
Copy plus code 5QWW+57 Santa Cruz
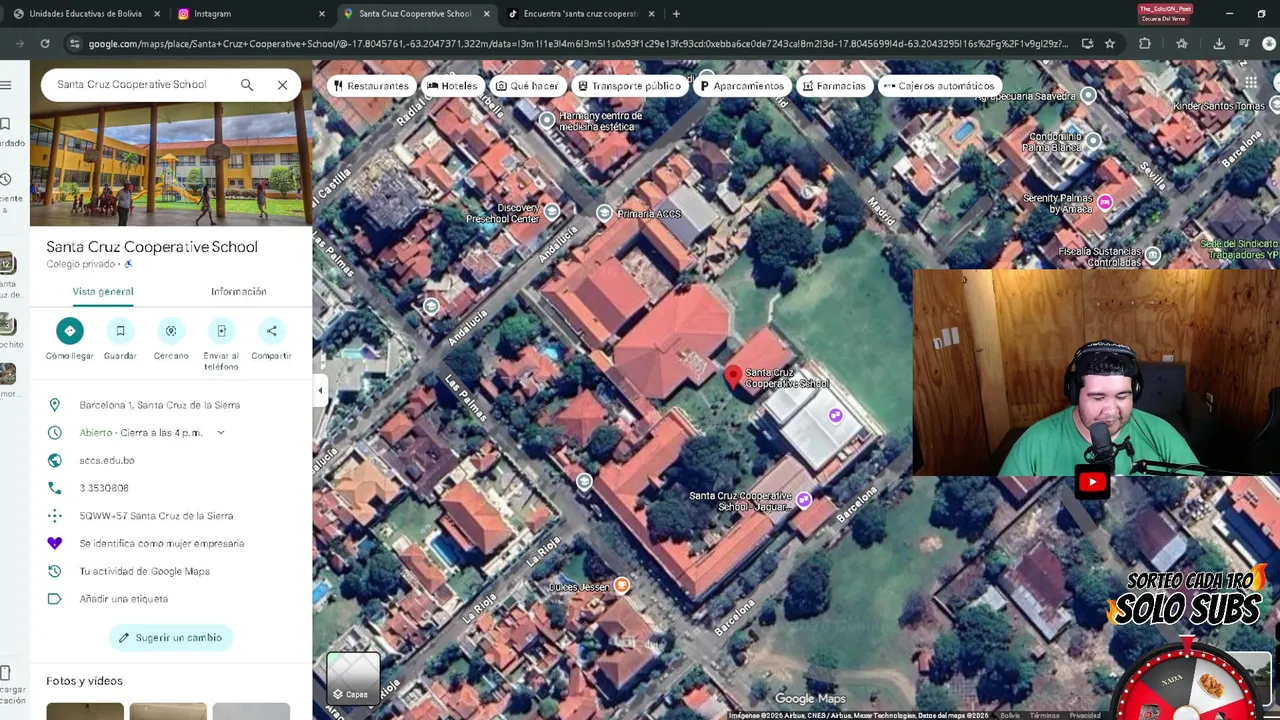point(156,516)
